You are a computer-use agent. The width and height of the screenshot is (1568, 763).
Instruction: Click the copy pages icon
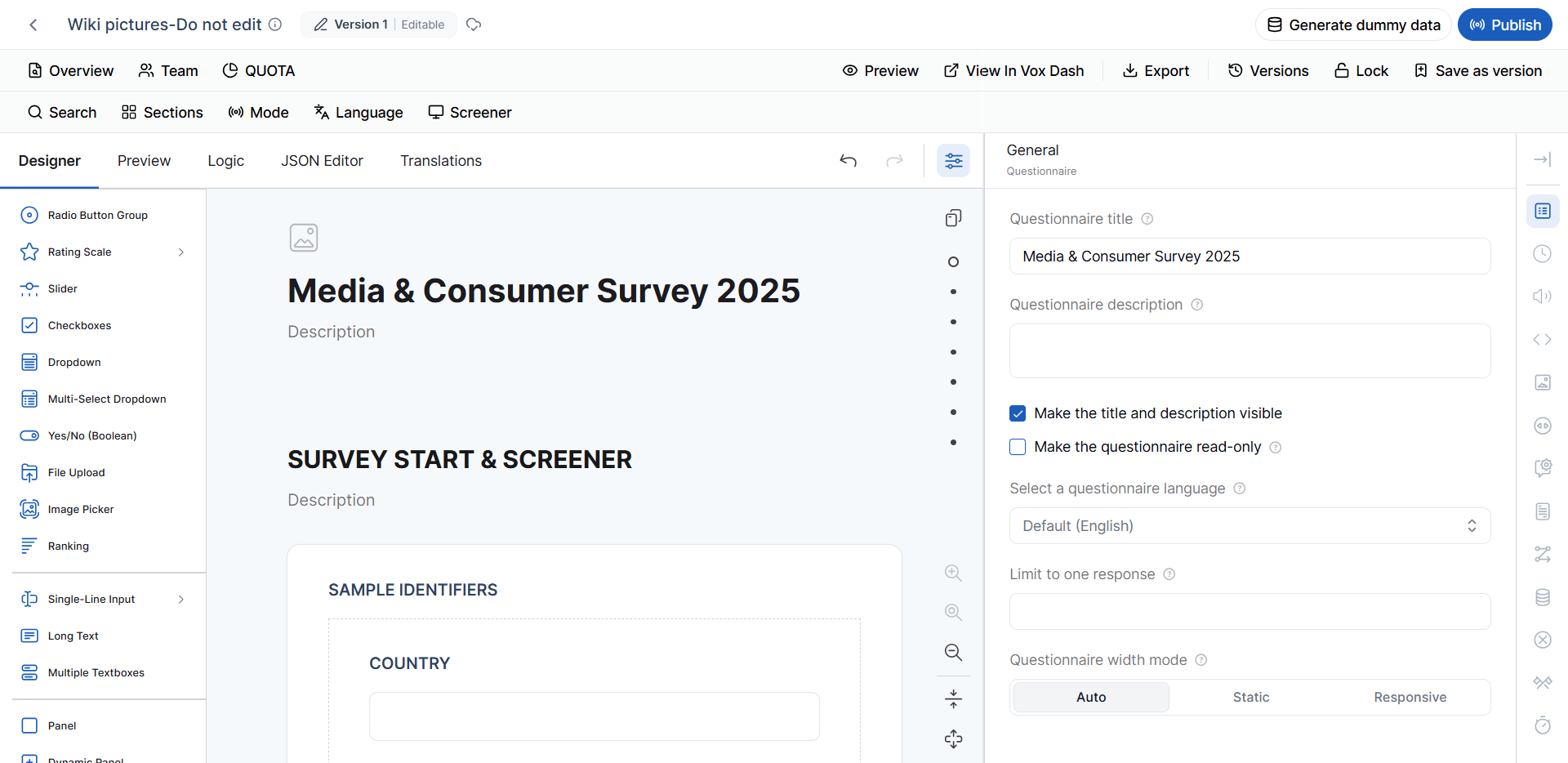click(x=953, y=218)
